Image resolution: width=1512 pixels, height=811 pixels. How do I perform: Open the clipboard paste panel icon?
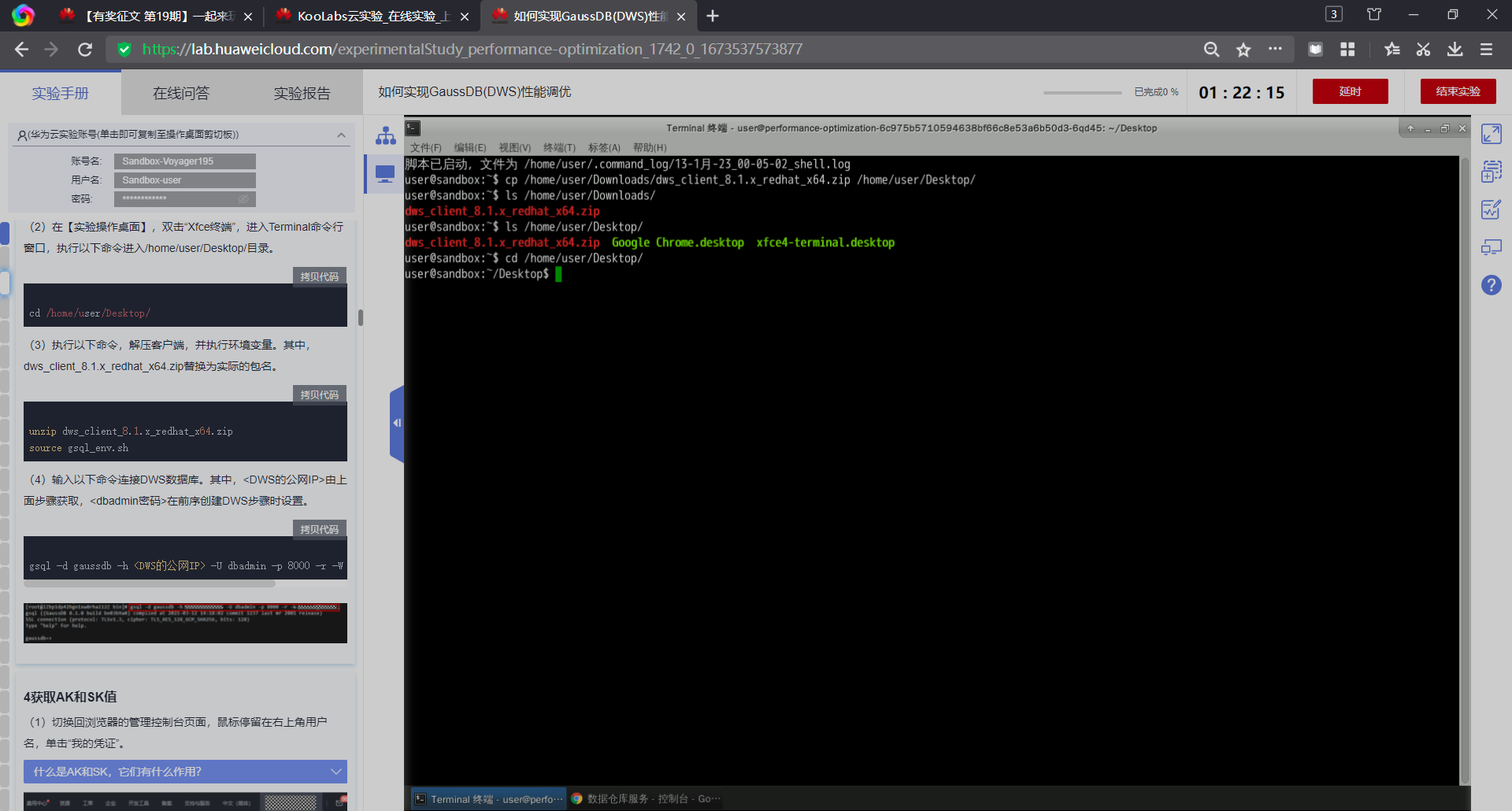pos(1492,172)
